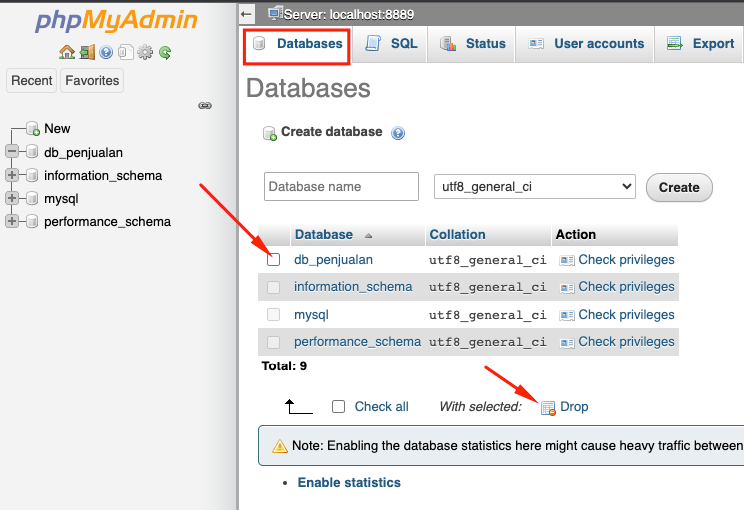Open performance_schema link in table
744x510 pixels.
[357, 342]
